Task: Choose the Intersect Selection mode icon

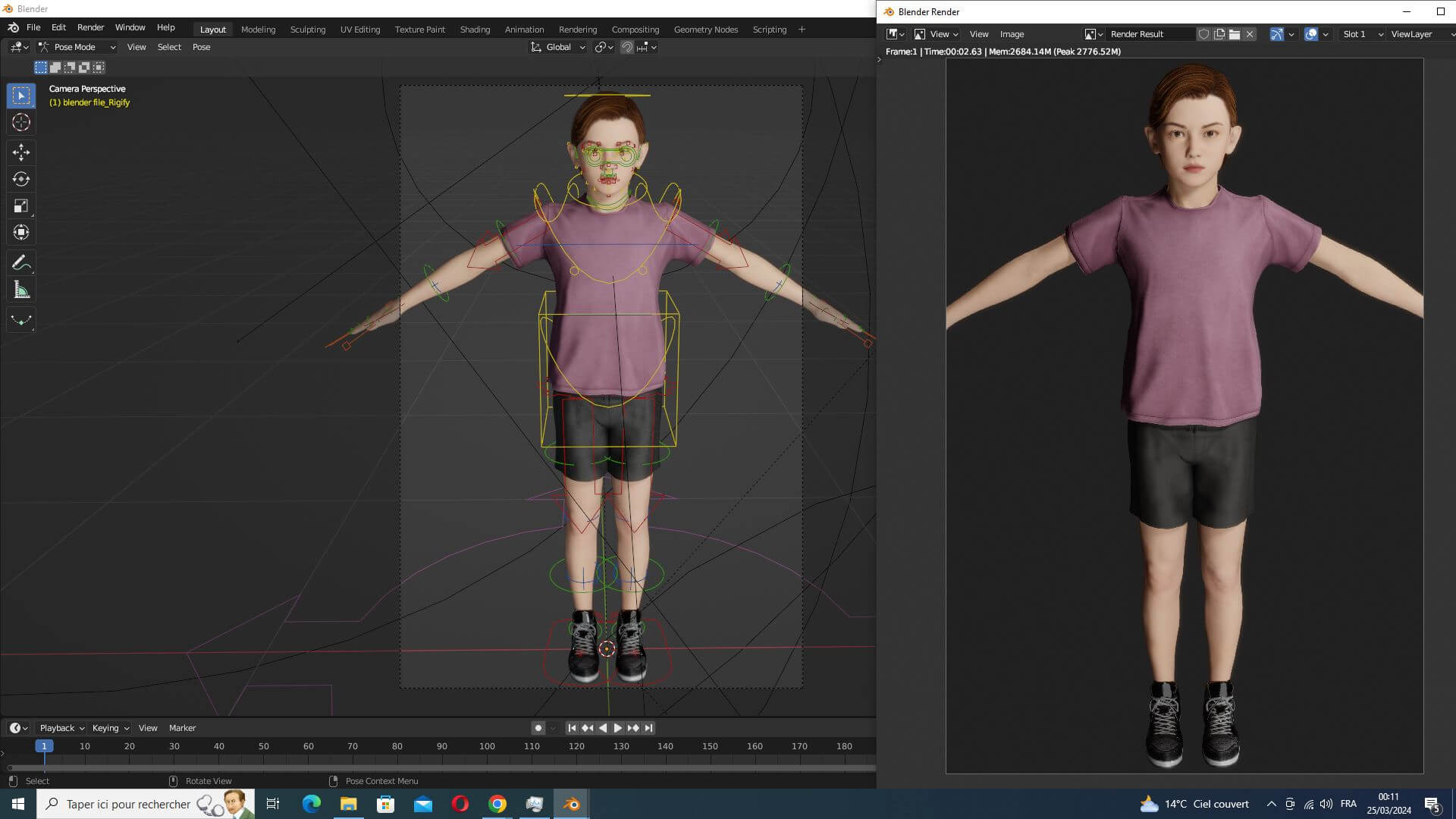Action: [99, 67]
